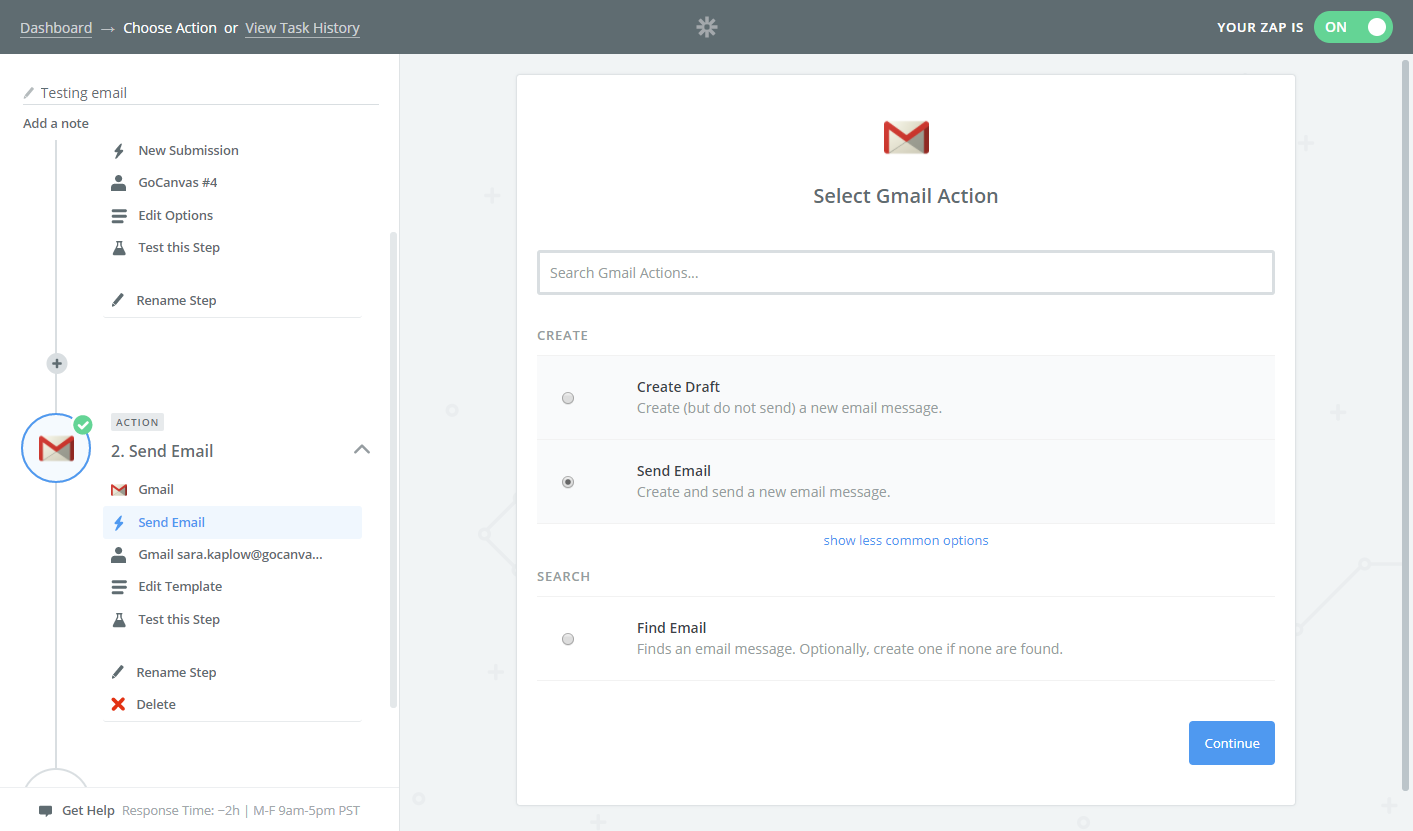
Task: Choose the Send Email radio option
Action: click(x=568, y=482)
